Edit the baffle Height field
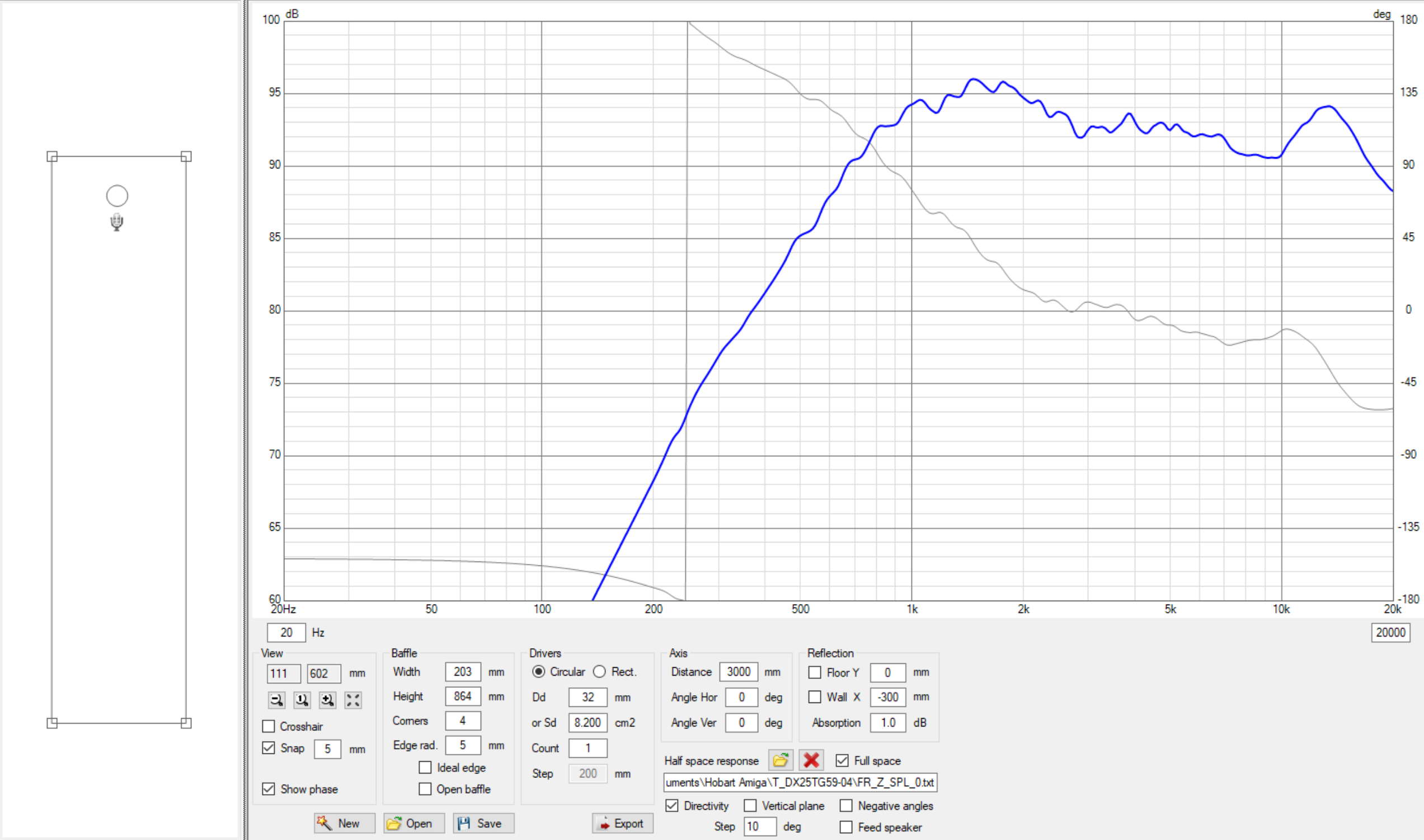Viewport: 1424px width, 840px height. [463, 696]
